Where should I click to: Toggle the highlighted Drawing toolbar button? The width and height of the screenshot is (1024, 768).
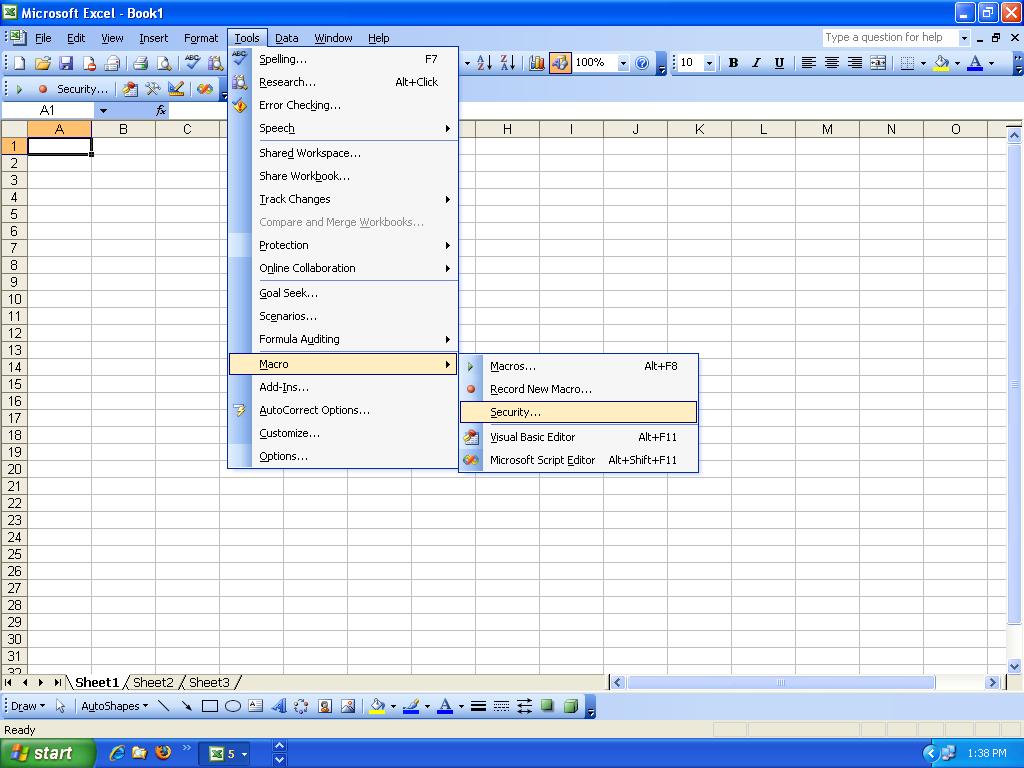click(560, 63)
